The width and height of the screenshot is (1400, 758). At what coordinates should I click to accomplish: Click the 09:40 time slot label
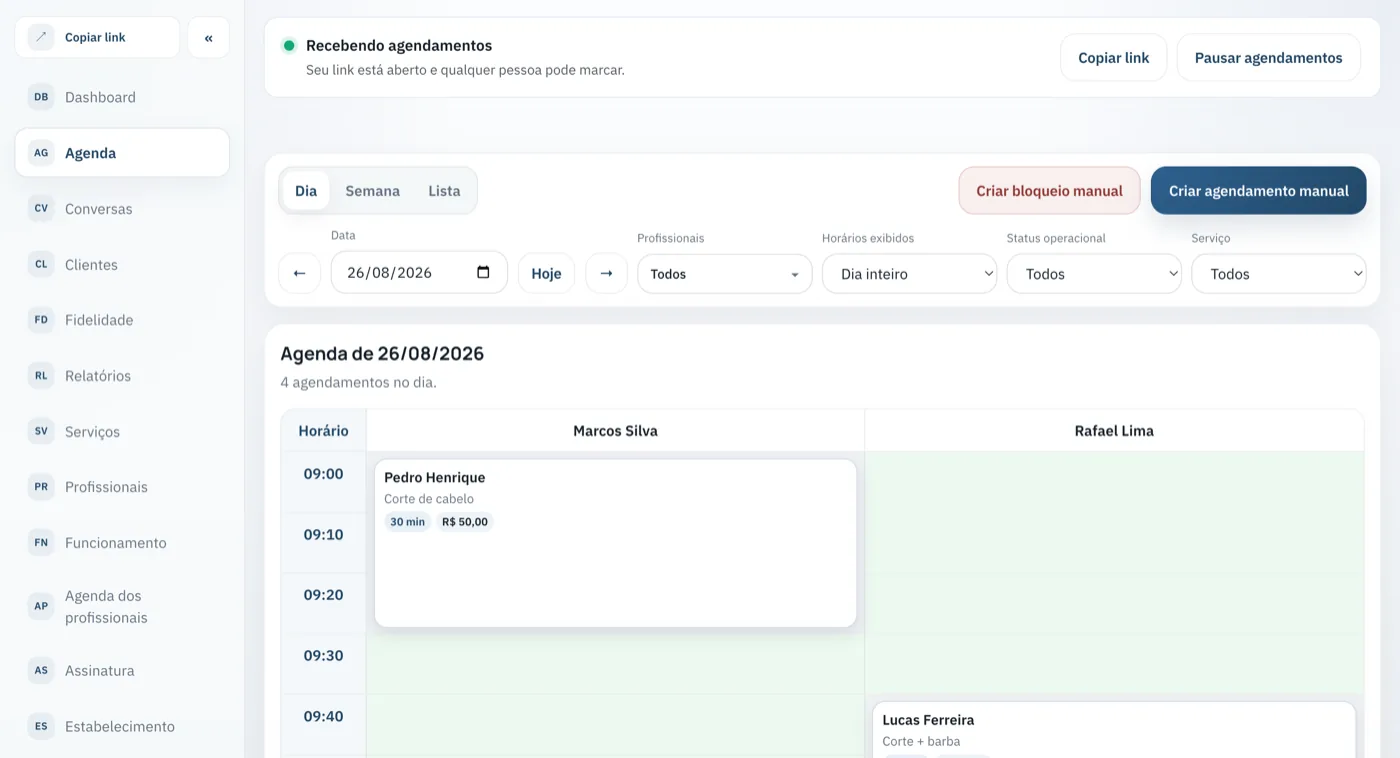(324, 716)
